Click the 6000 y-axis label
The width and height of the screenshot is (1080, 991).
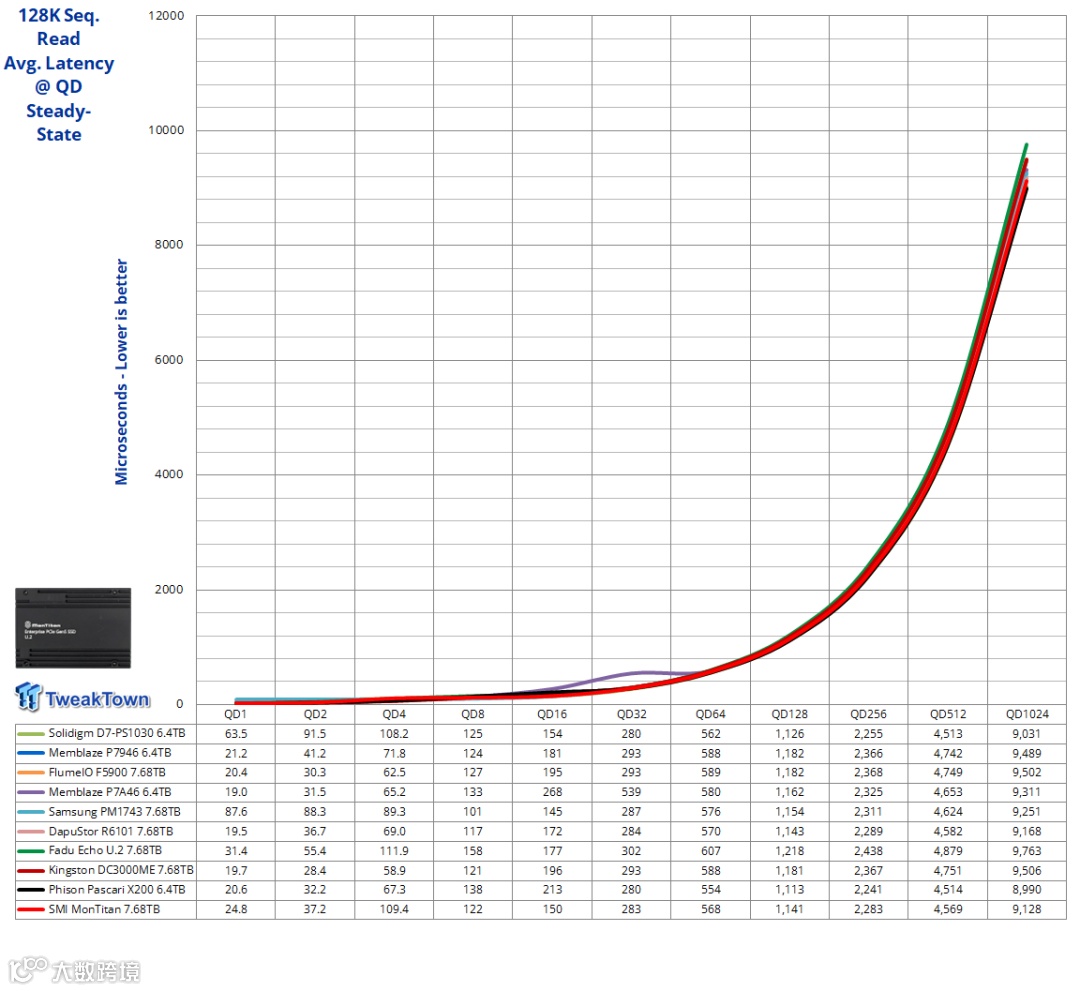point(169,359)
